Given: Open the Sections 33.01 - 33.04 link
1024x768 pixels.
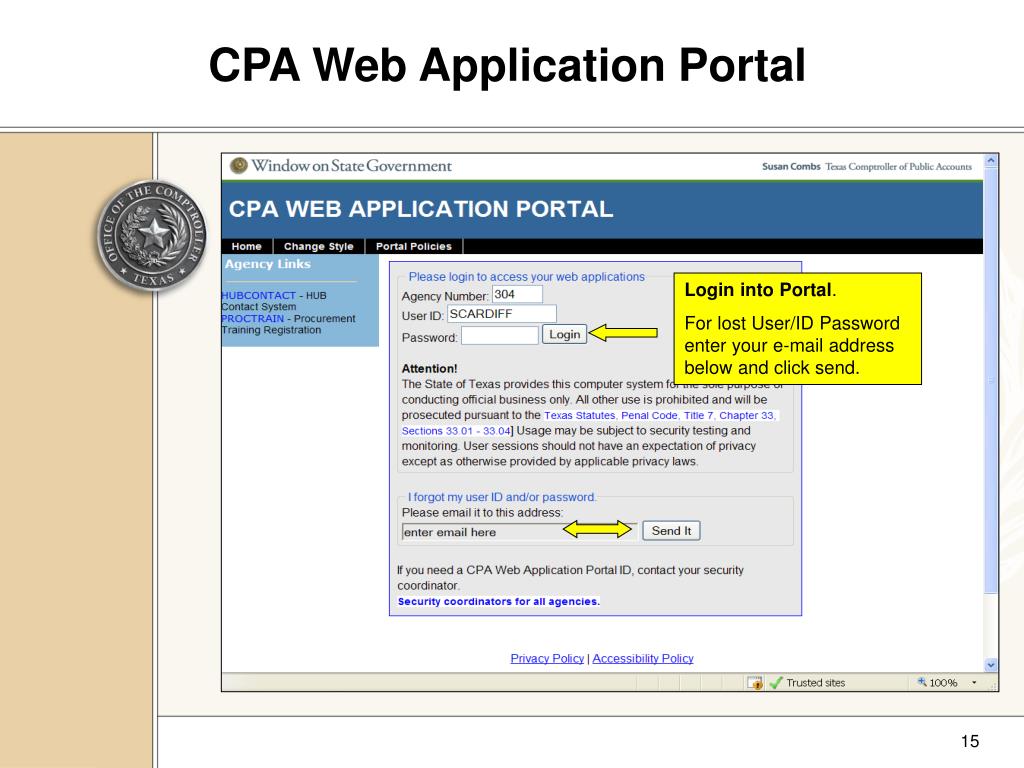Looking at the screenshot, I should click(x=456, y=431).
